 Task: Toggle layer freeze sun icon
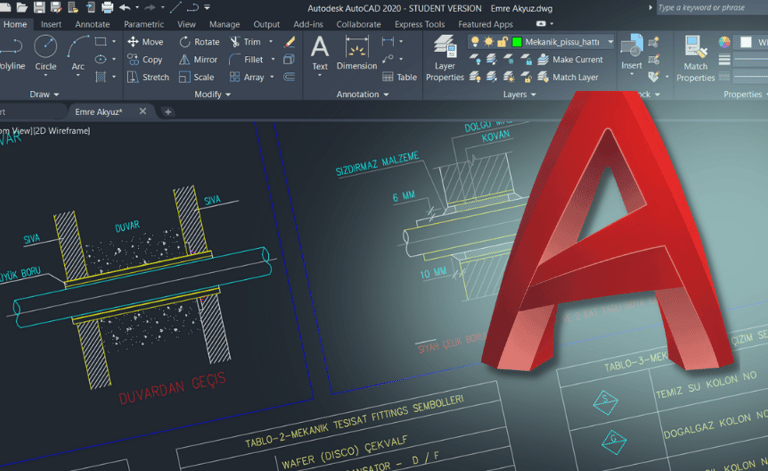(489, 42)
